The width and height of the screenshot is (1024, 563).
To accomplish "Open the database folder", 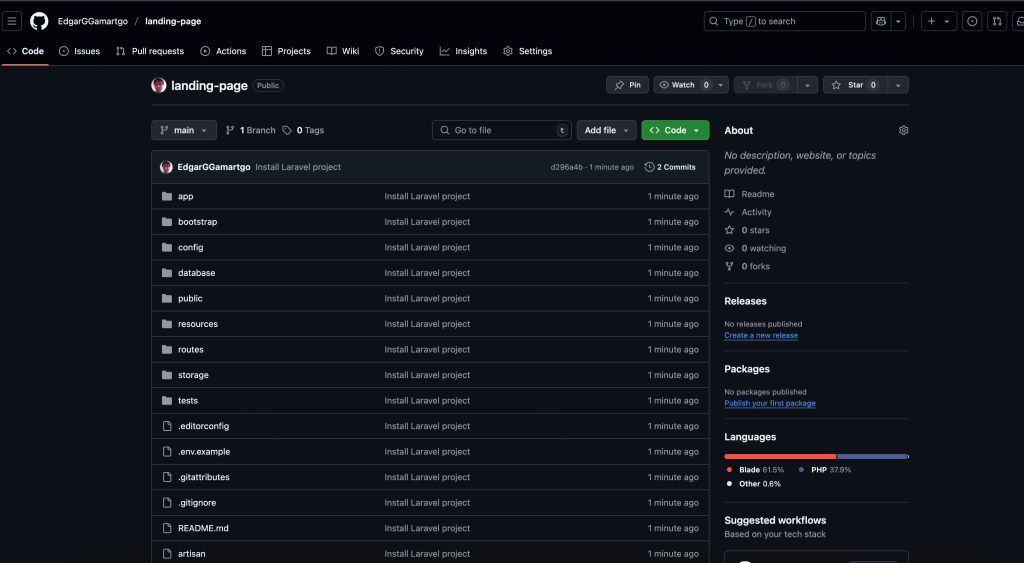I will click(x=196, y=273).
